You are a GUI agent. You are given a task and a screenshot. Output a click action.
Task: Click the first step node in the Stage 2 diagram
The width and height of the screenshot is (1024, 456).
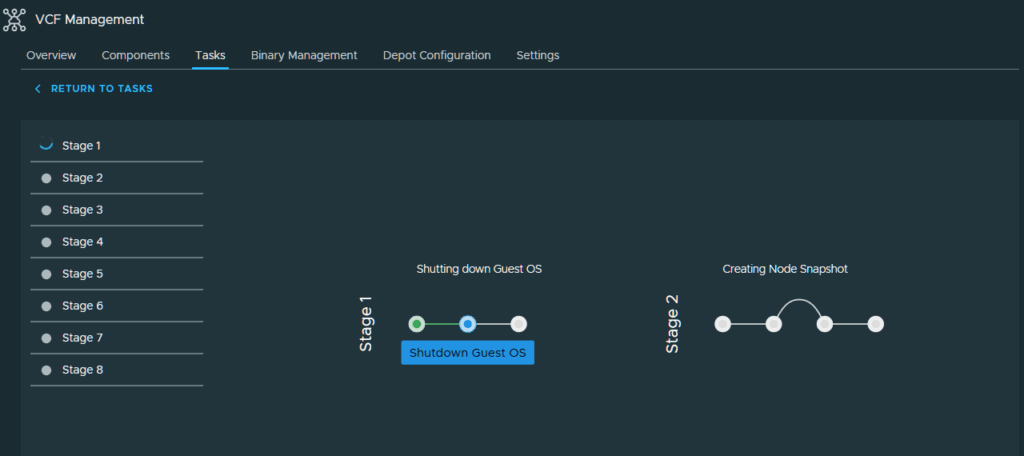722,324
